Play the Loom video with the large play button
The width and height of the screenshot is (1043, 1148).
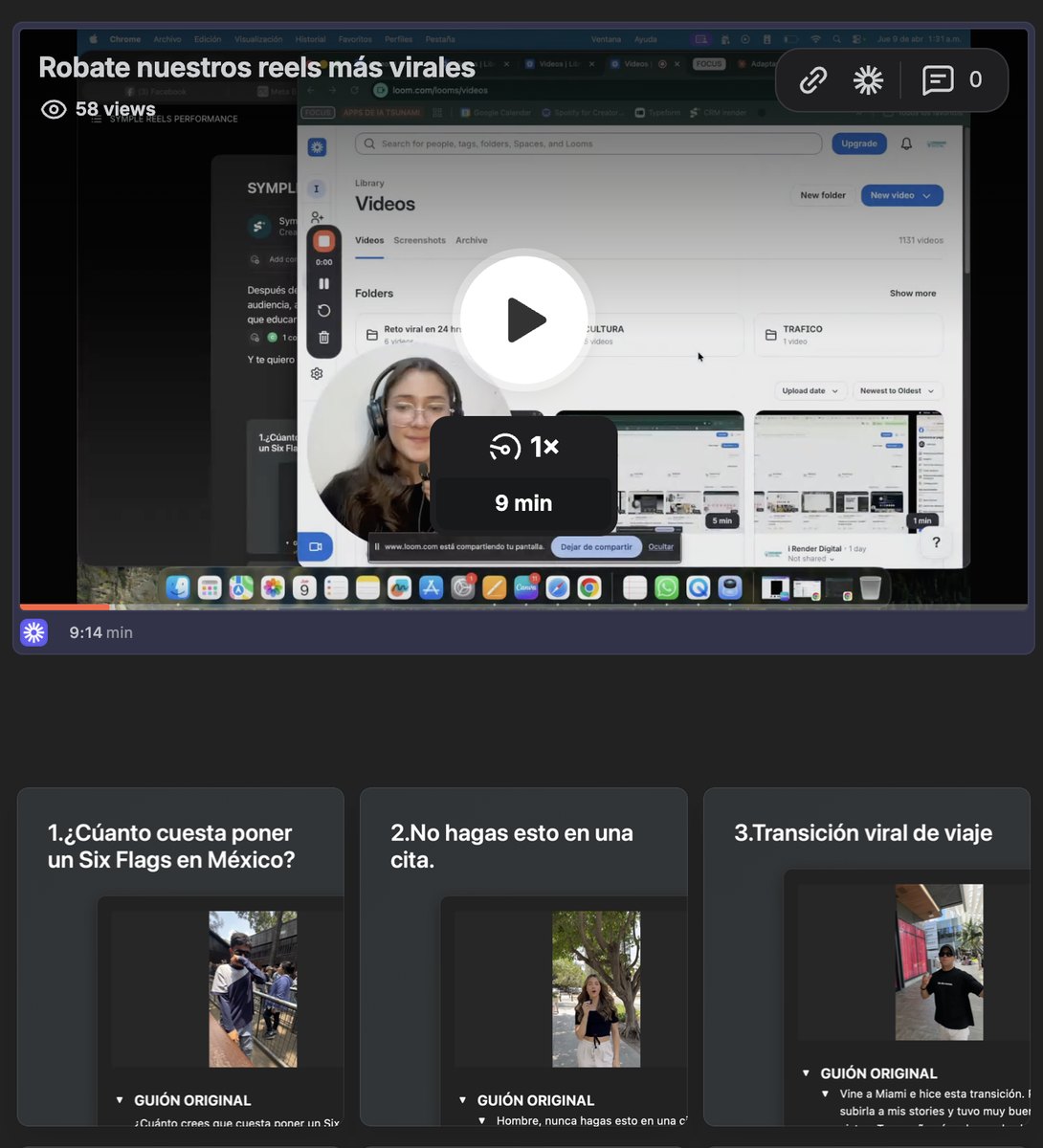tap(523, 320)
